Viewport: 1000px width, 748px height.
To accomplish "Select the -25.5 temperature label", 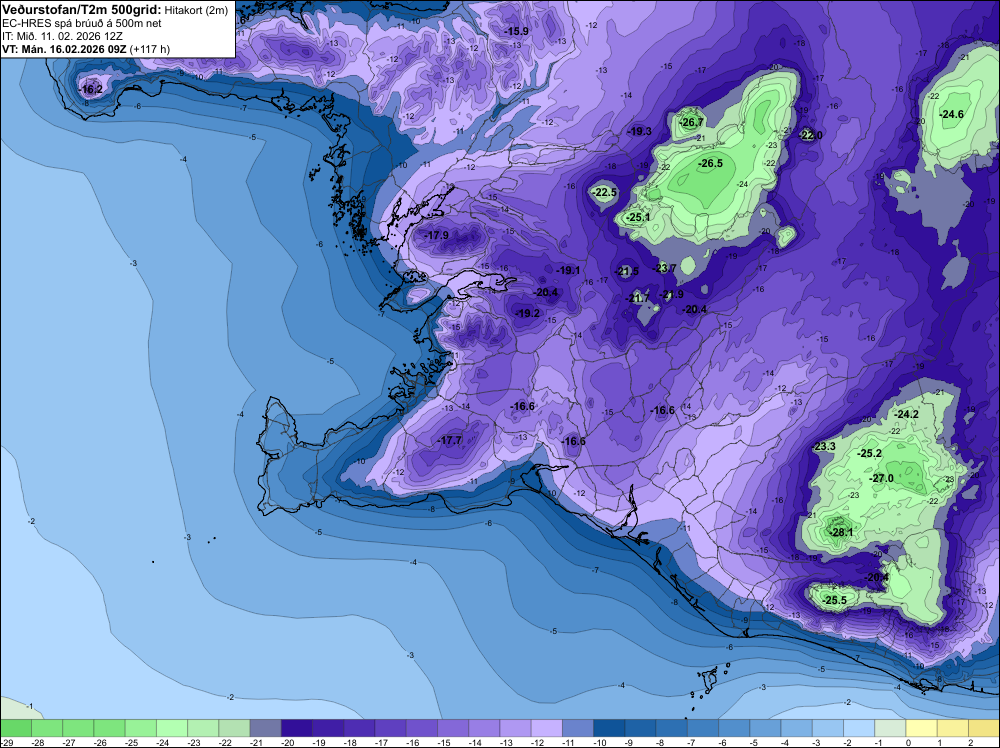I will (834, 601).
